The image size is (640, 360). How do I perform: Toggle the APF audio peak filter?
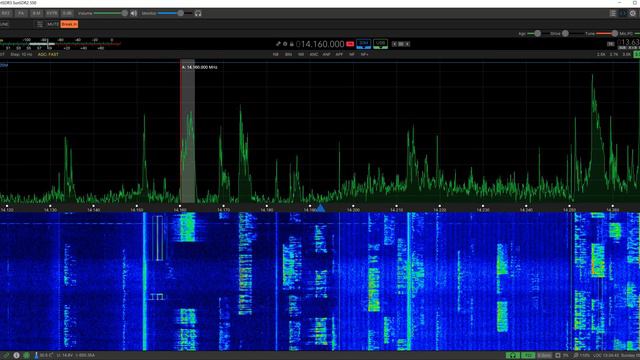click(339, 54)
